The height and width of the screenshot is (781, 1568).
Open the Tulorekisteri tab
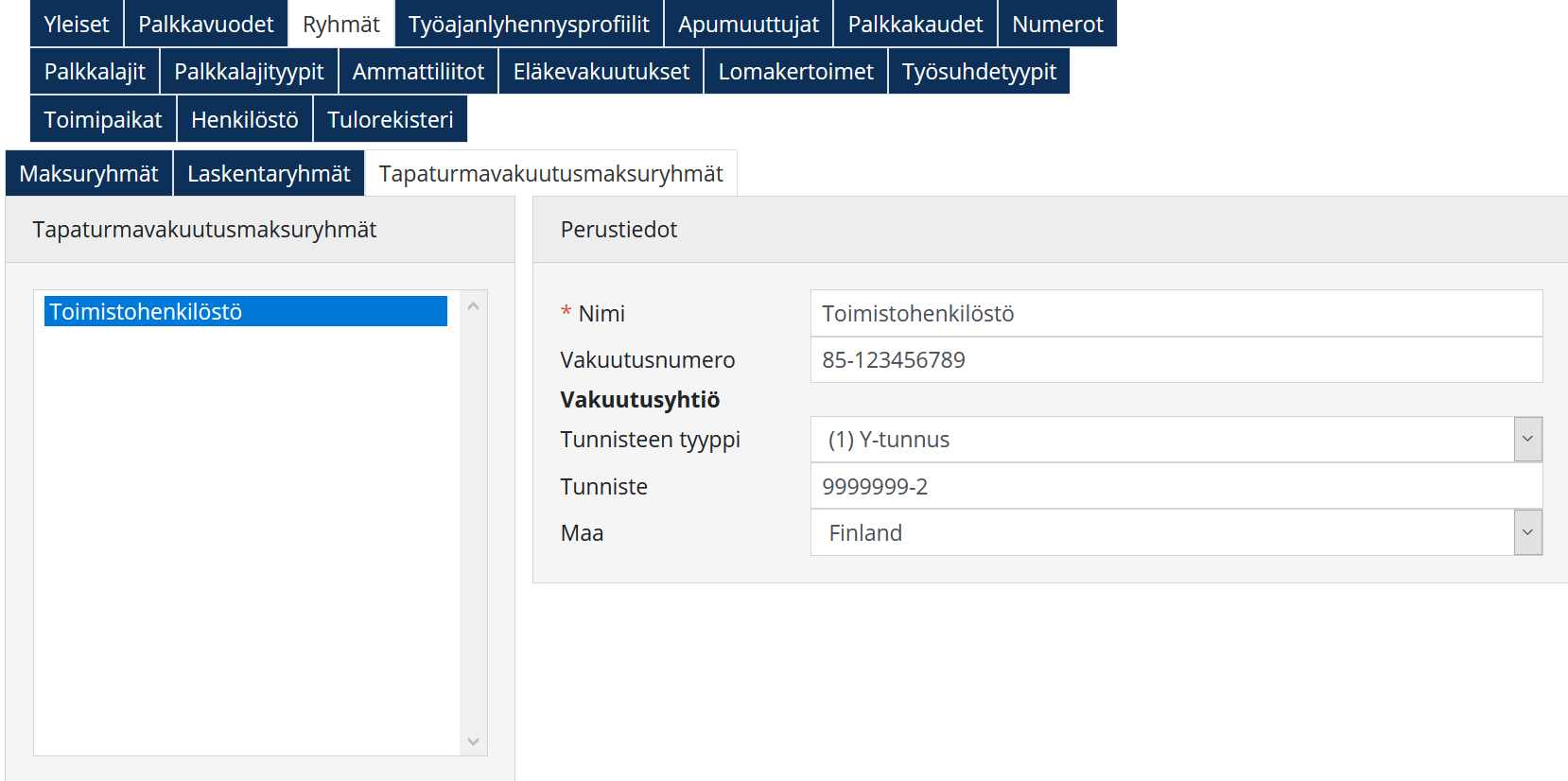click(390, 120)
